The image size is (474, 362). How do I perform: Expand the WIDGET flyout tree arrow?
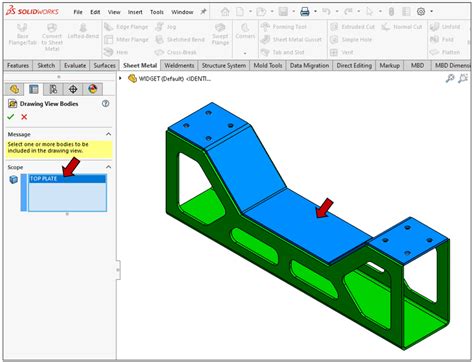tap(120, 78)
